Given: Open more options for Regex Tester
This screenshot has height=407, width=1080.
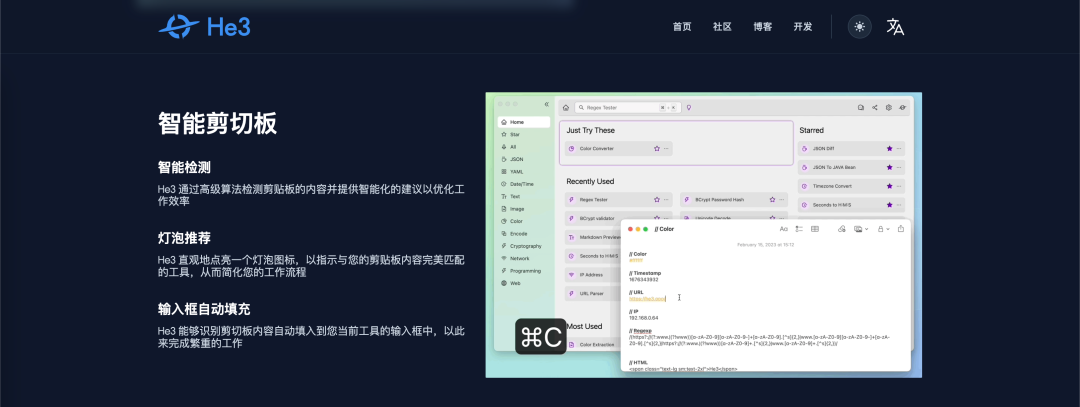Looking at the screenshot, I should click(666, 200).
